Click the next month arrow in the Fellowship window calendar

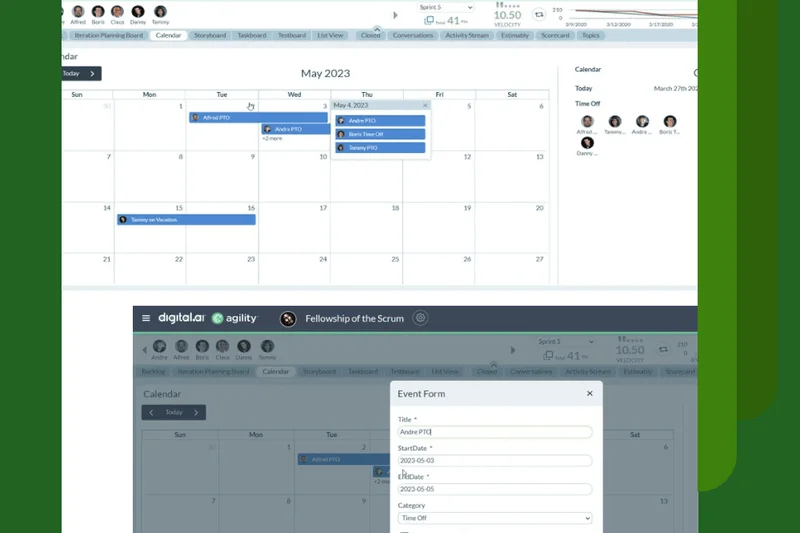pos(196,412)
